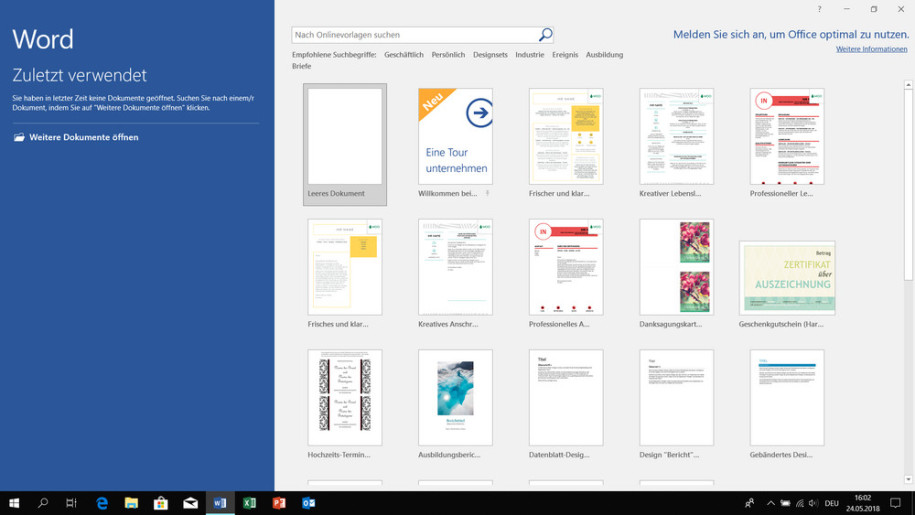Select the Professionelles A... template
Screen dimensions: 915x515
click(x=566, y=267)
